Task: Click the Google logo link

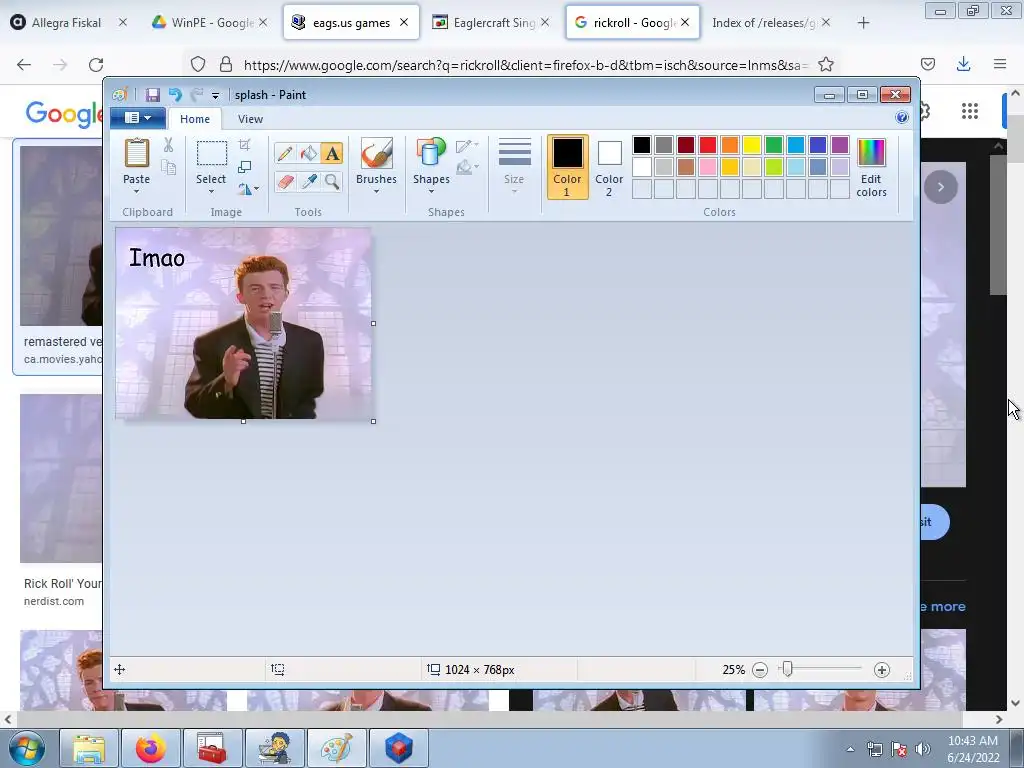Action: coord(63,114)
